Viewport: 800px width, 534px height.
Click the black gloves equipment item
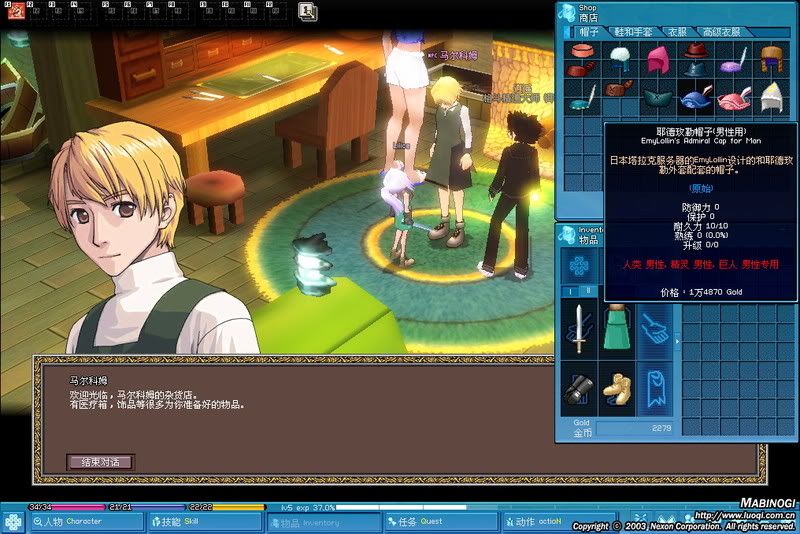pyautogui.click(x=578, y=388)
